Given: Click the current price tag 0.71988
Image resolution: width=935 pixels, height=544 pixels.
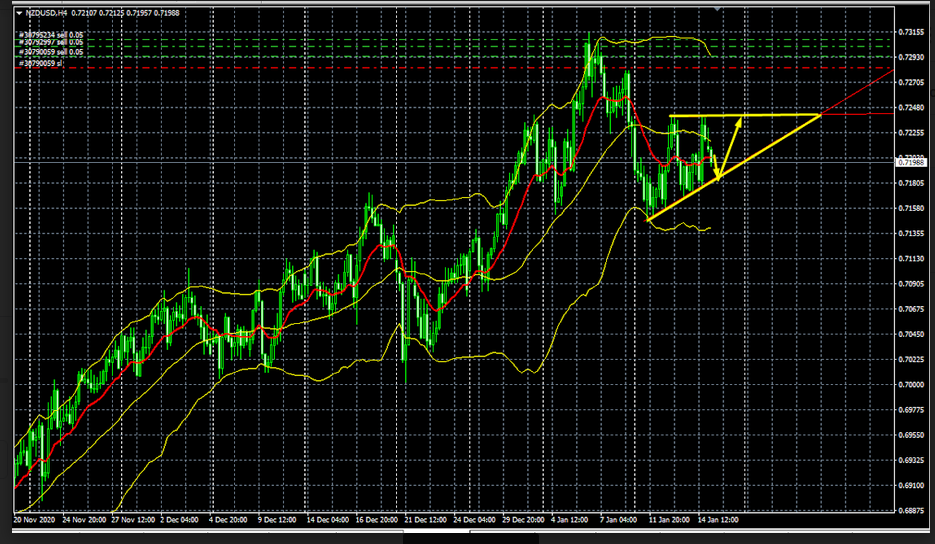Looking at the screenshot, I should [913, 161].
